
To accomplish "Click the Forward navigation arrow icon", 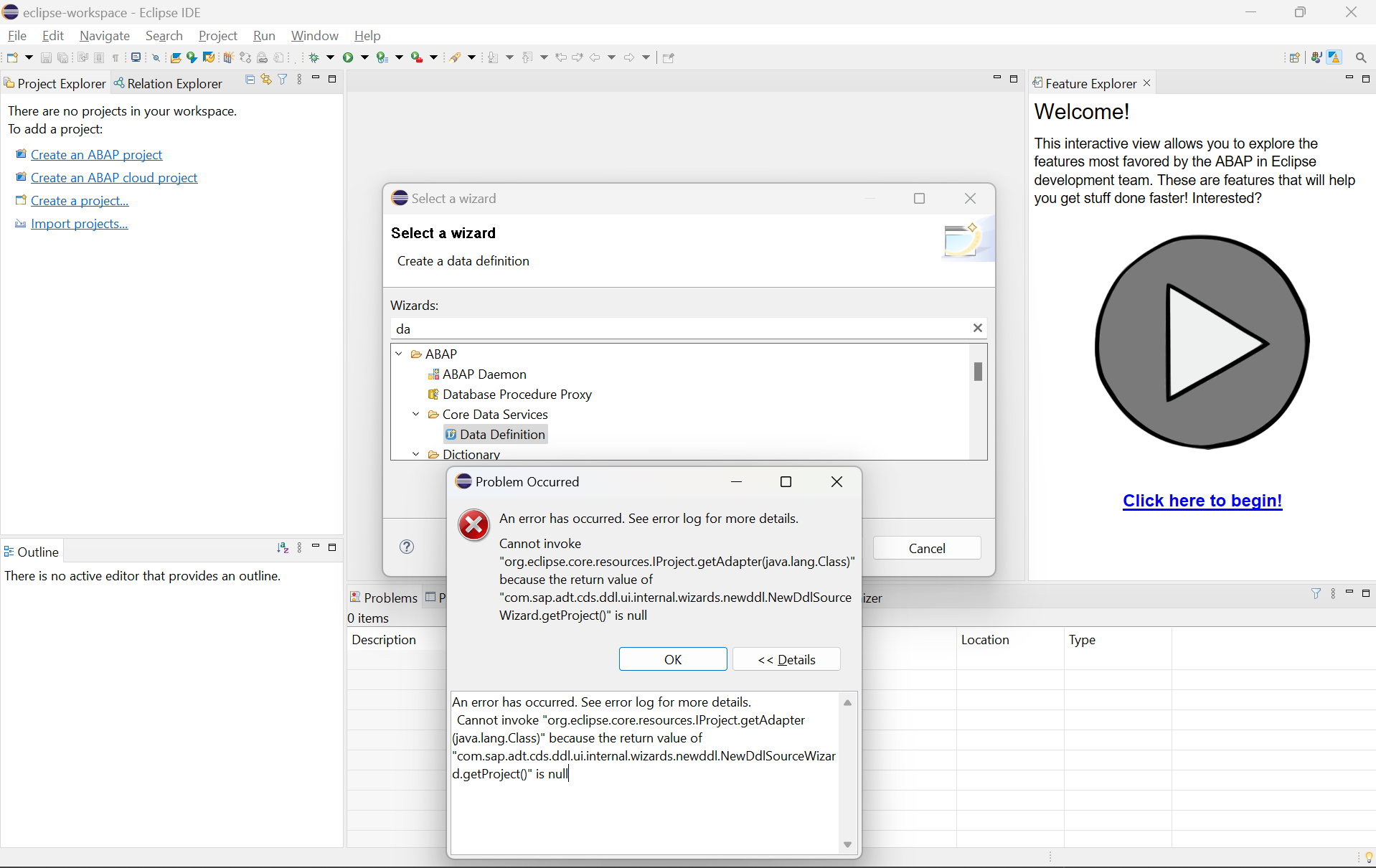I will pyautogui.click(x=629, y=57).
